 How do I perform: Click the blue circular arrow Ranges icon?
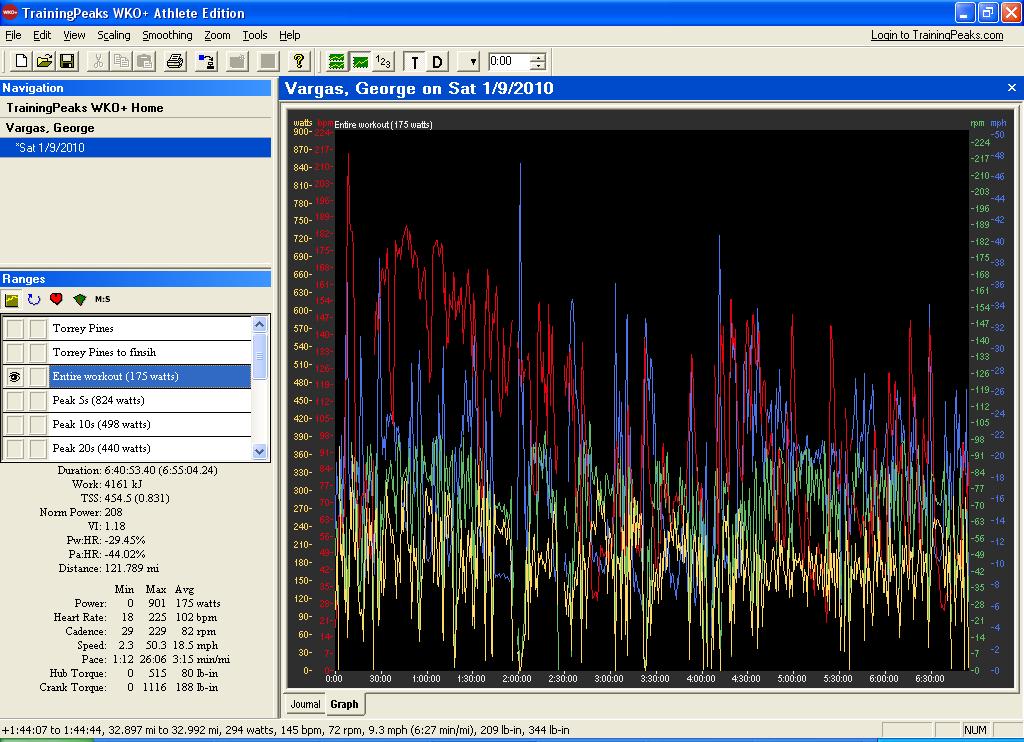point(34,299)
